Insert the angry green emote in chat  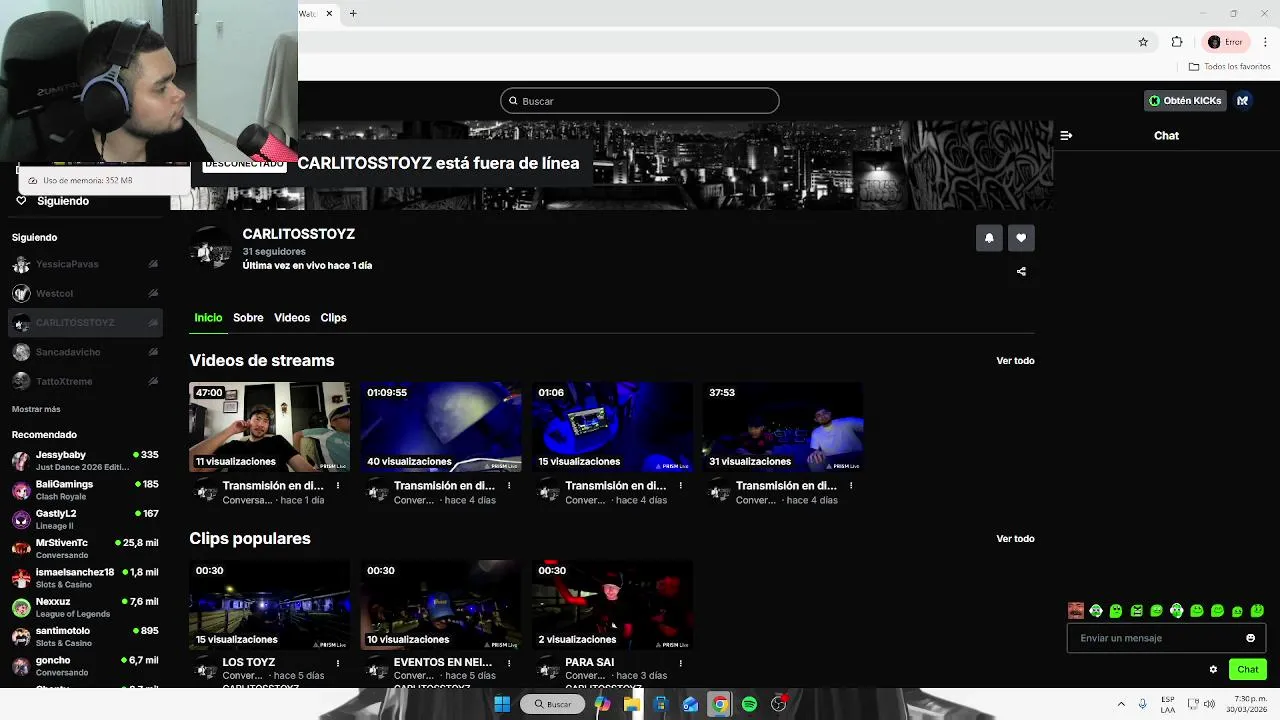click(x=1137, y=611)
